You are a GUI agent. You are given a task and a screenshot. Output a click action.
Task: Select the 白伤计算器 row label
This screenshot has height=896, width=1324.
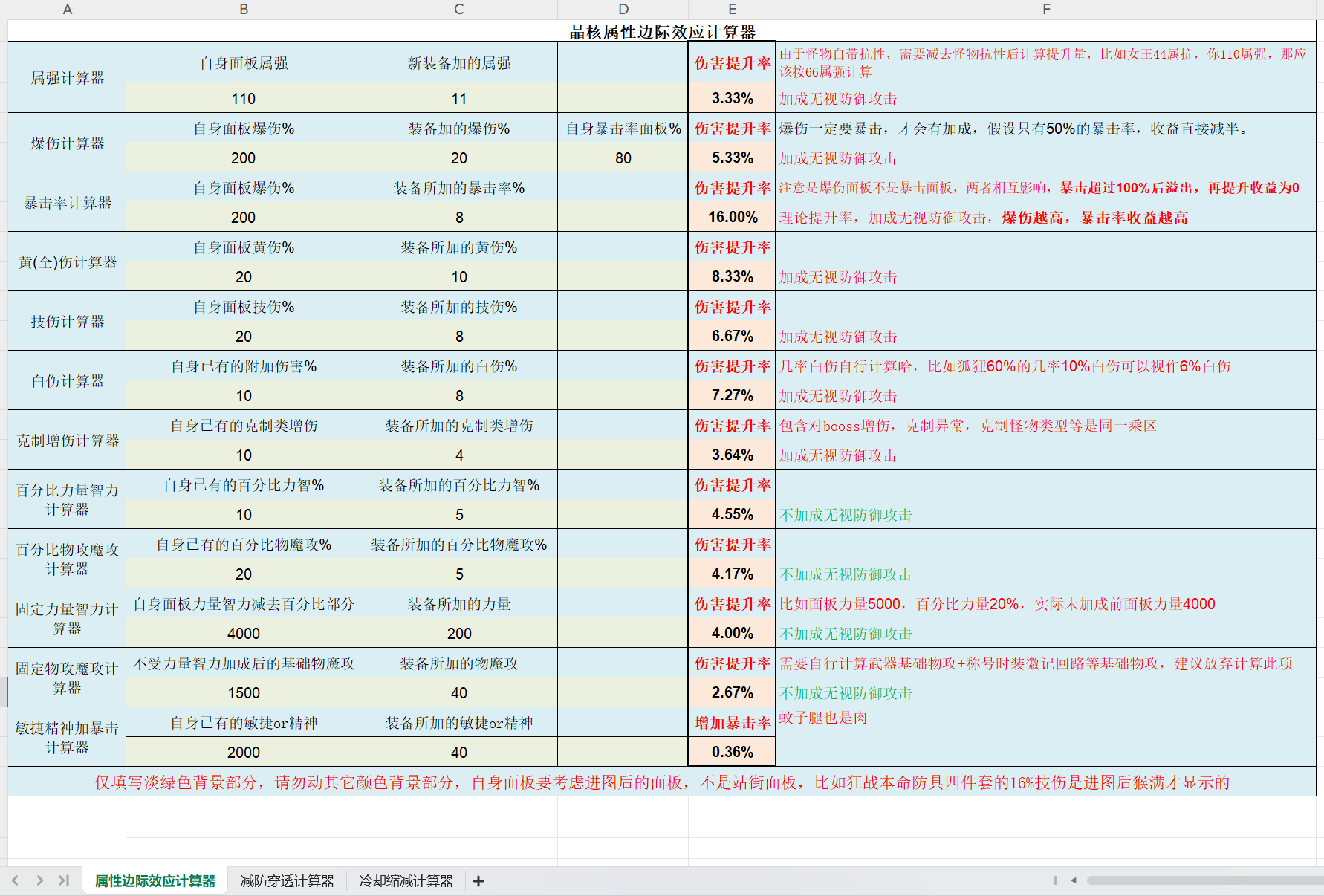pos(67,380)
